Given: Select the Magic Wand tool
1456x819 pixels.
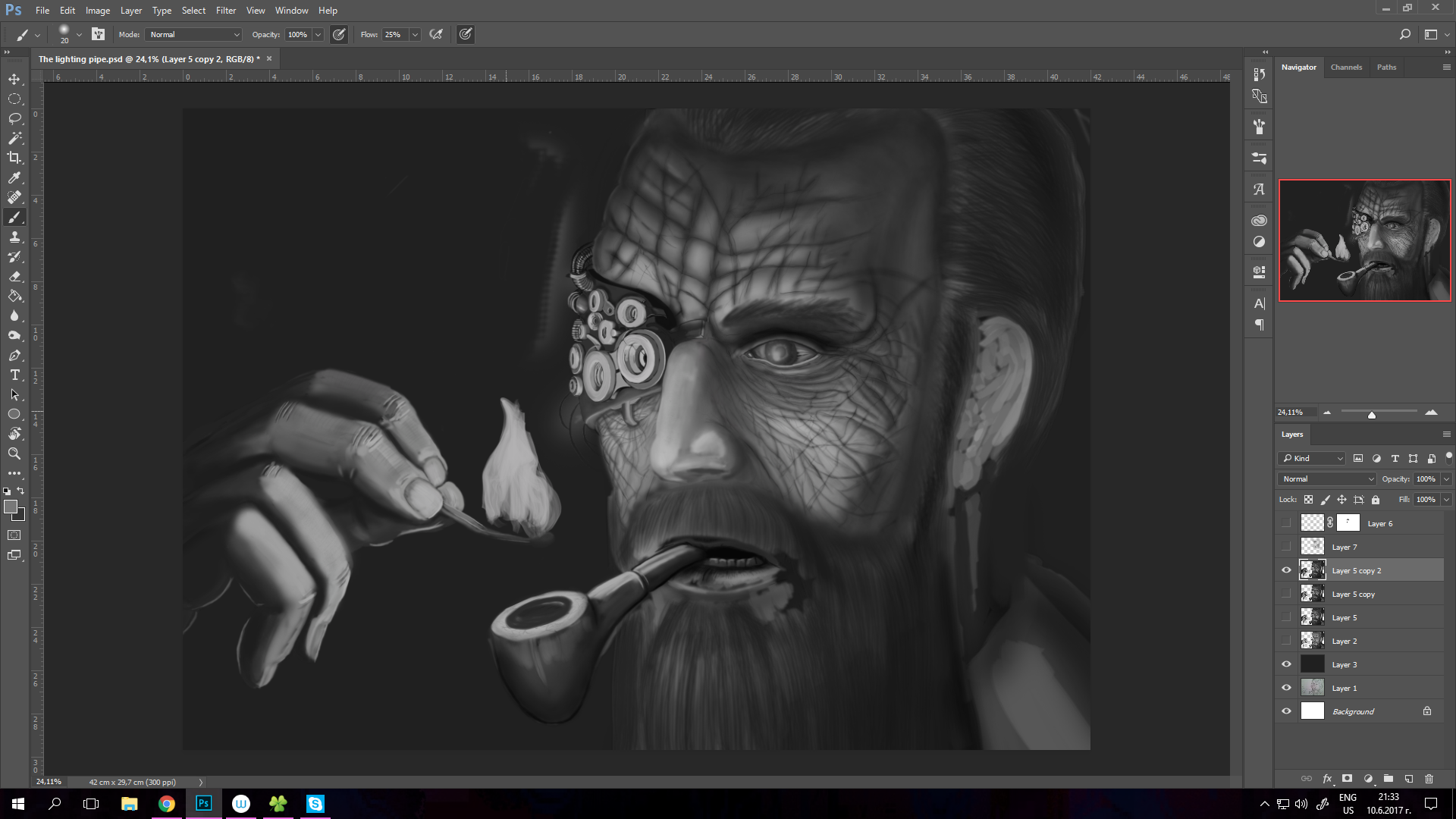Looking at the screenshot, I should coord(14,138).
